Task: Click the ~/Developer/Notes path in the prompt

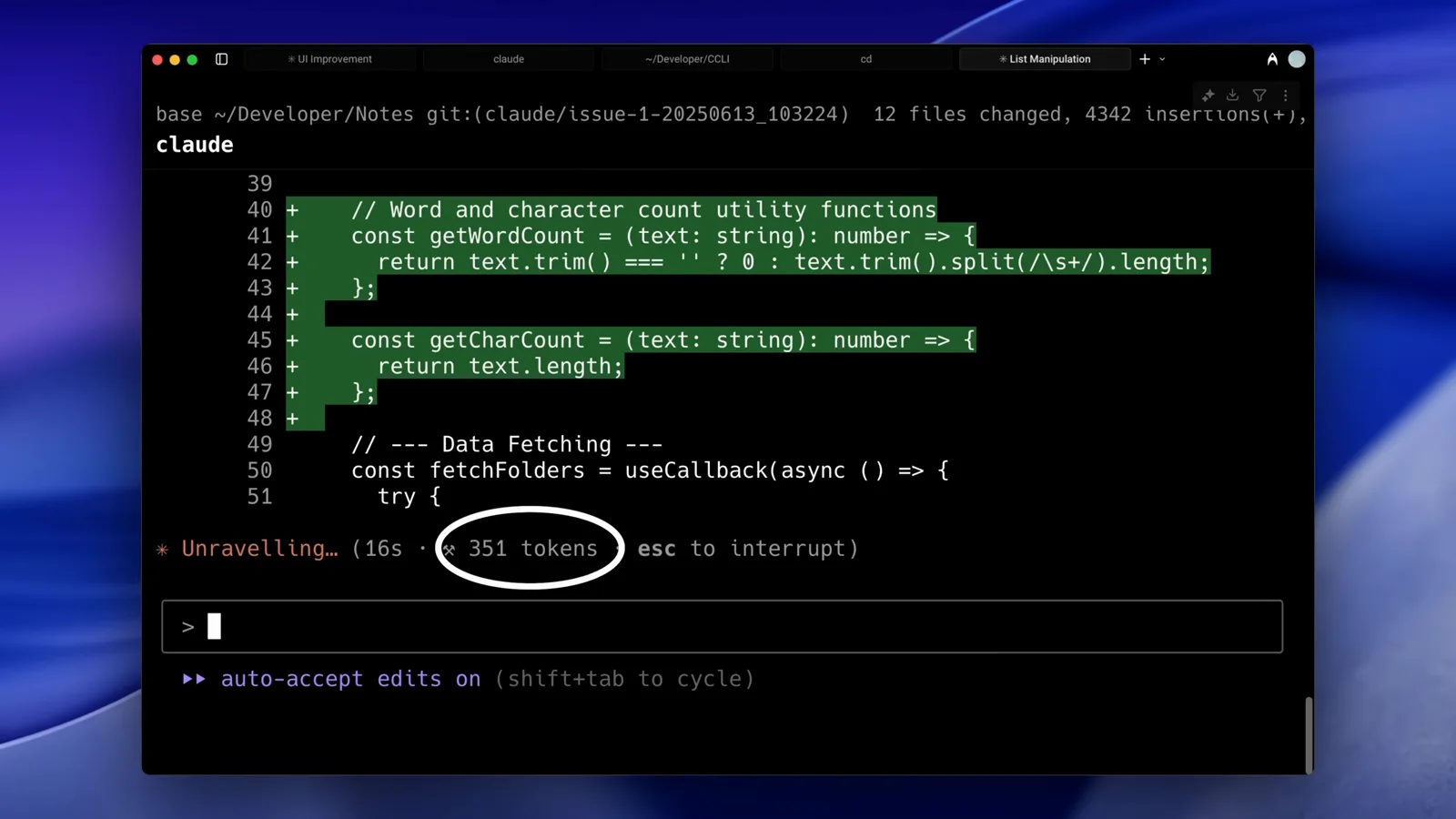Action: [314, 115]
